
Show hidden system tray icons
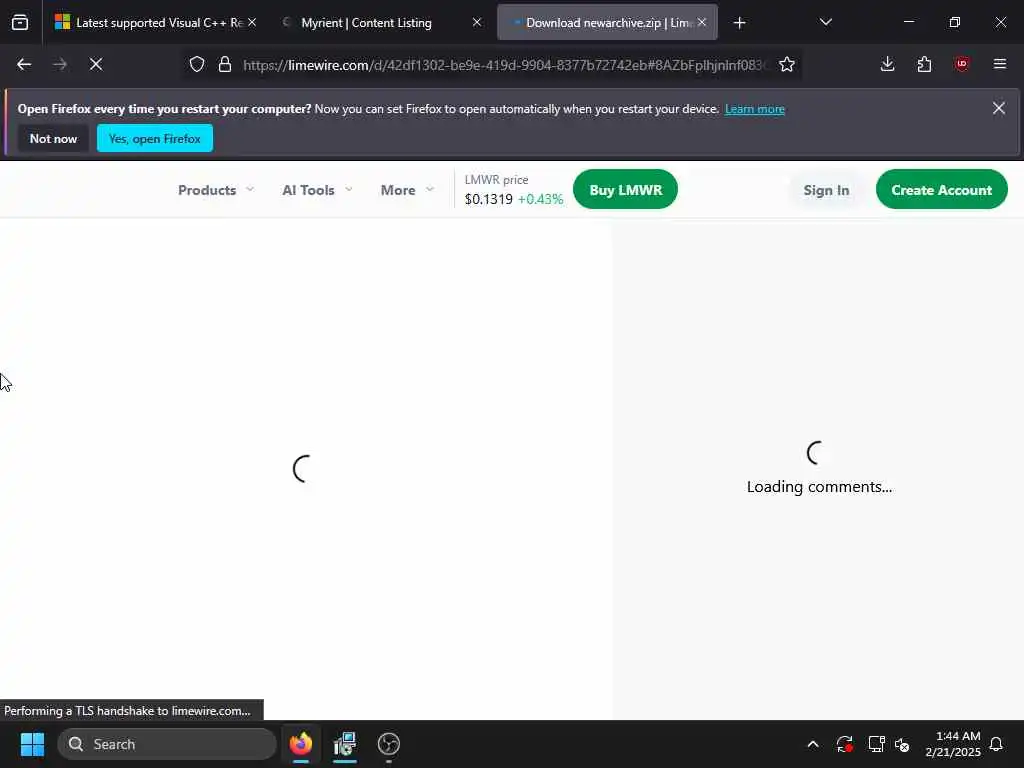coord(813,744)
